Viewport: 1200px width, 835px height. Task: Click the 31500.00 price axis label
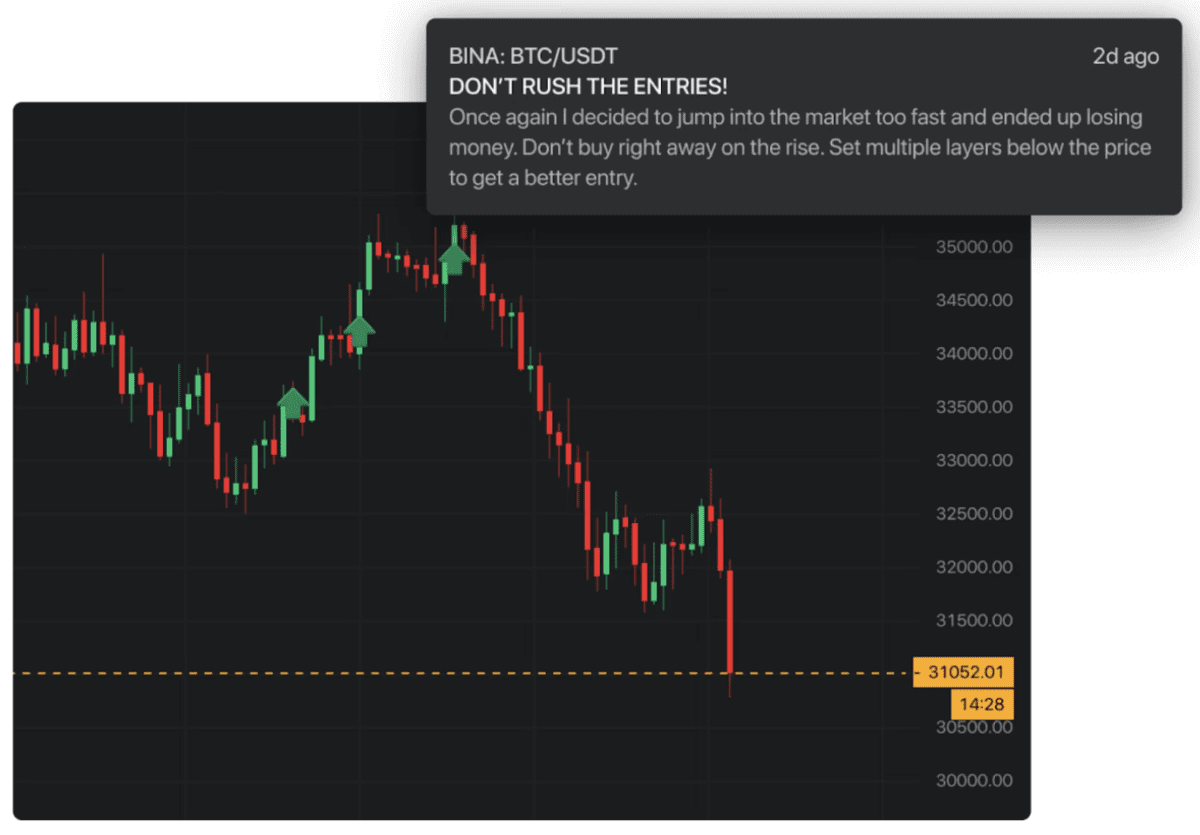(x=971, y=620)
